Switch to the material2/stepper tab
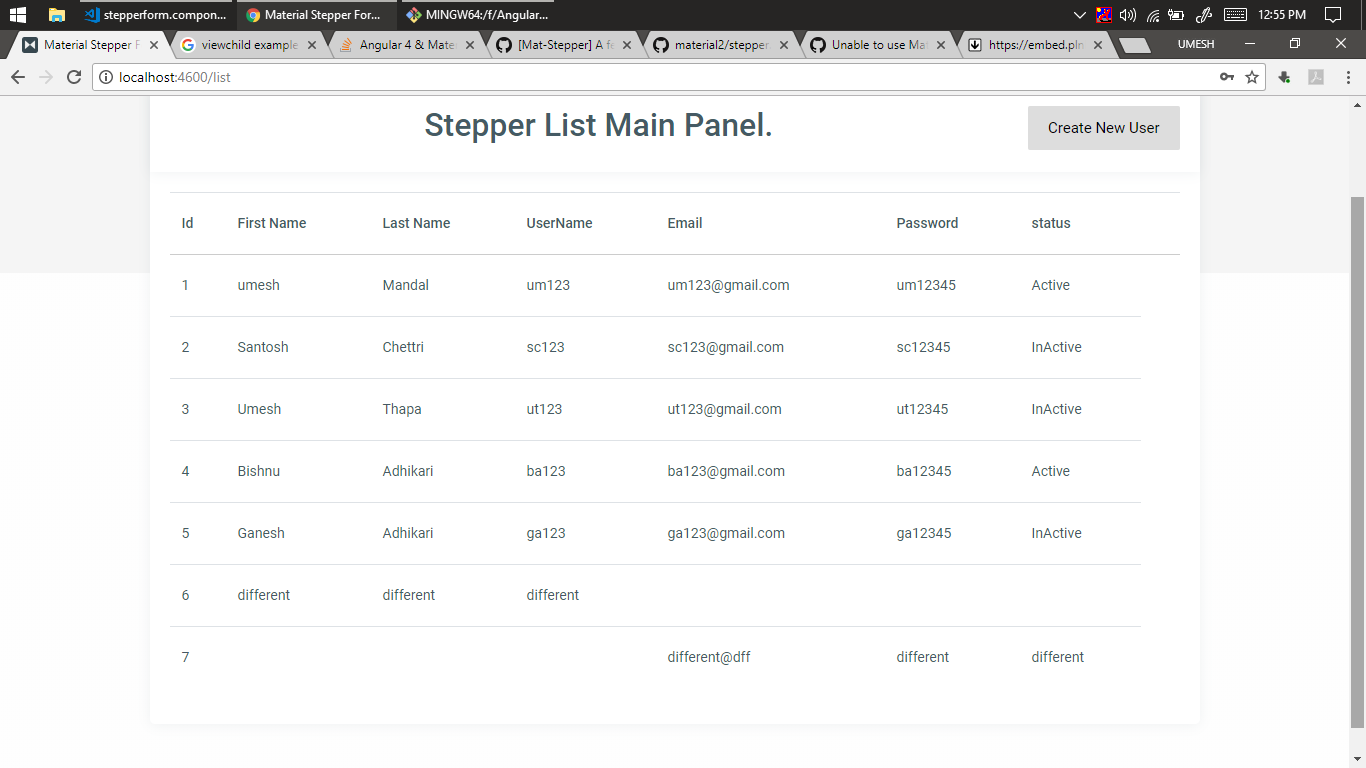The height and width of the screenshot is (768, 1366). [x=721, y=45]
